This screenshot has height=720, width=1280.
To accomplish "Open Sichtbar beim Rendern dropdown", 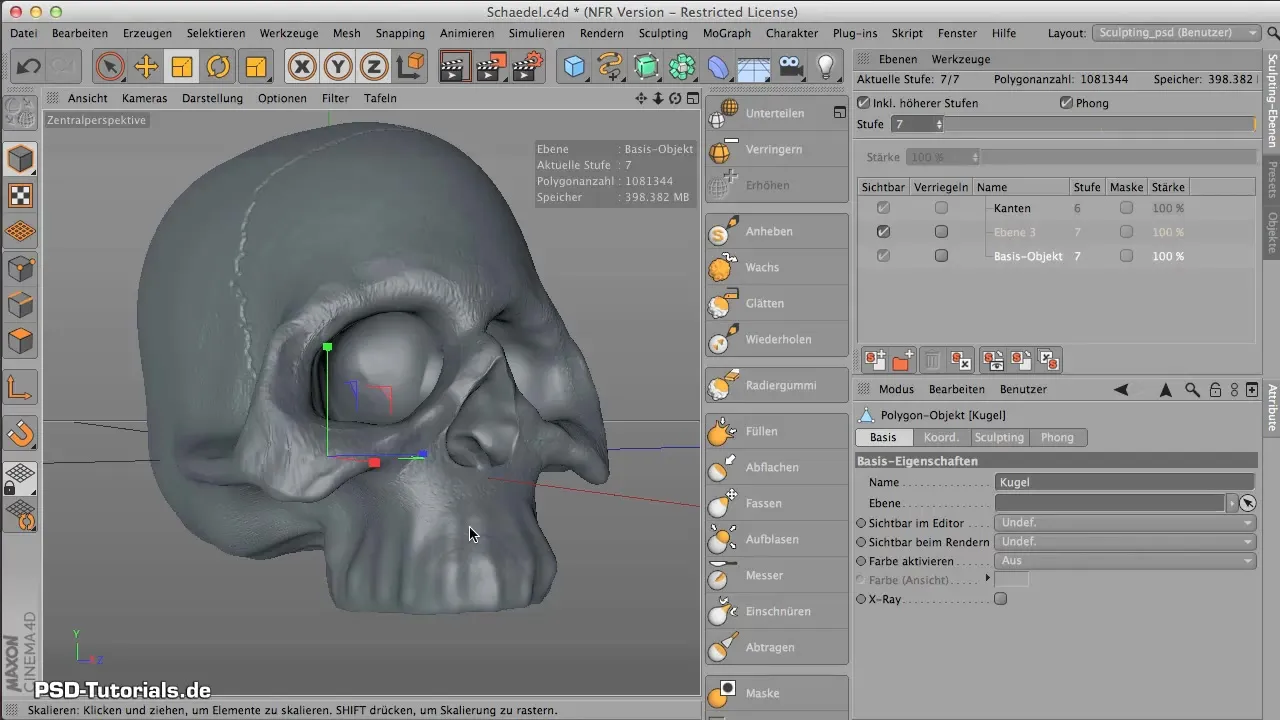I will (x=1125, y=542).
